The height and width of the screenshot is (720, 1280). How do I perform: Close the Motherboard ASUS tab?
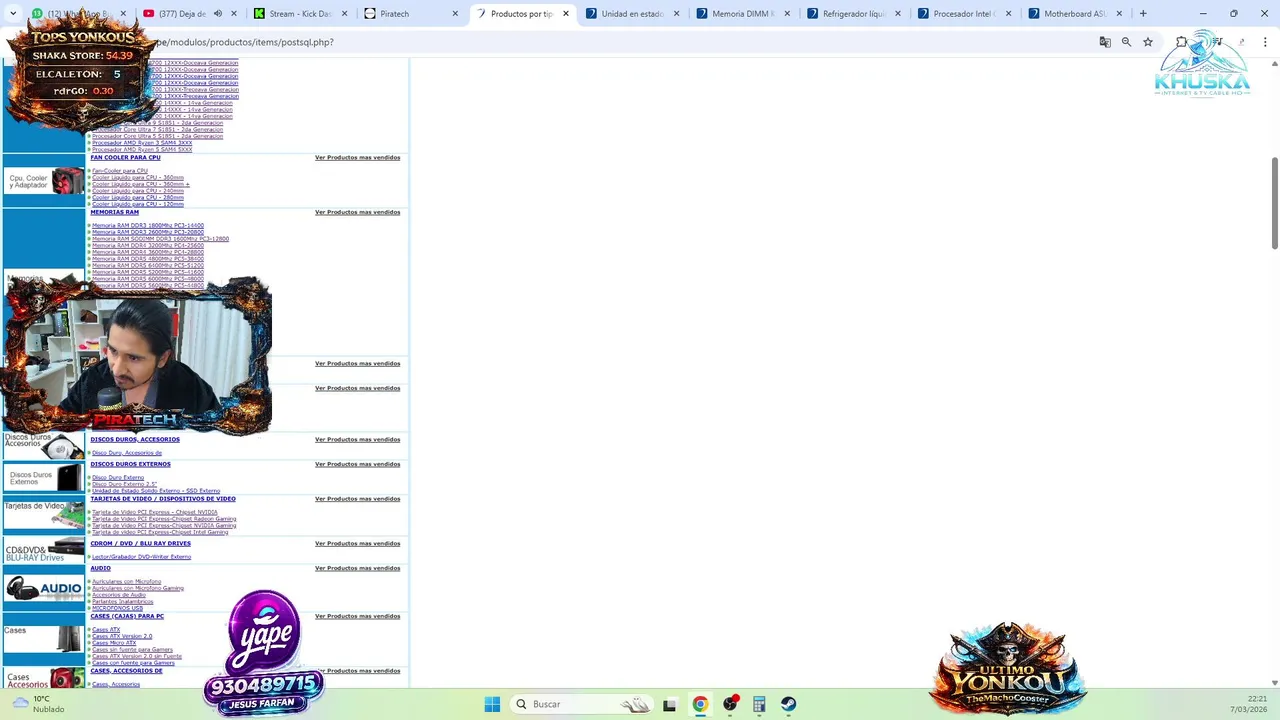1118,14
